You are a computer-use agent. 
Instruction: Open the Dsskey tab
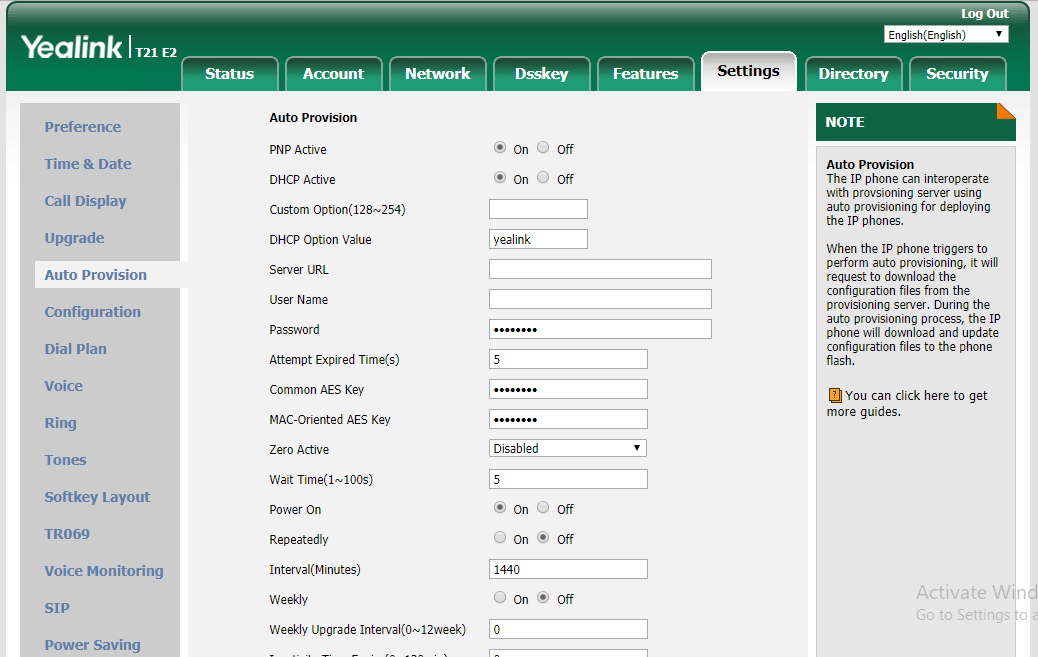point(542,74)
